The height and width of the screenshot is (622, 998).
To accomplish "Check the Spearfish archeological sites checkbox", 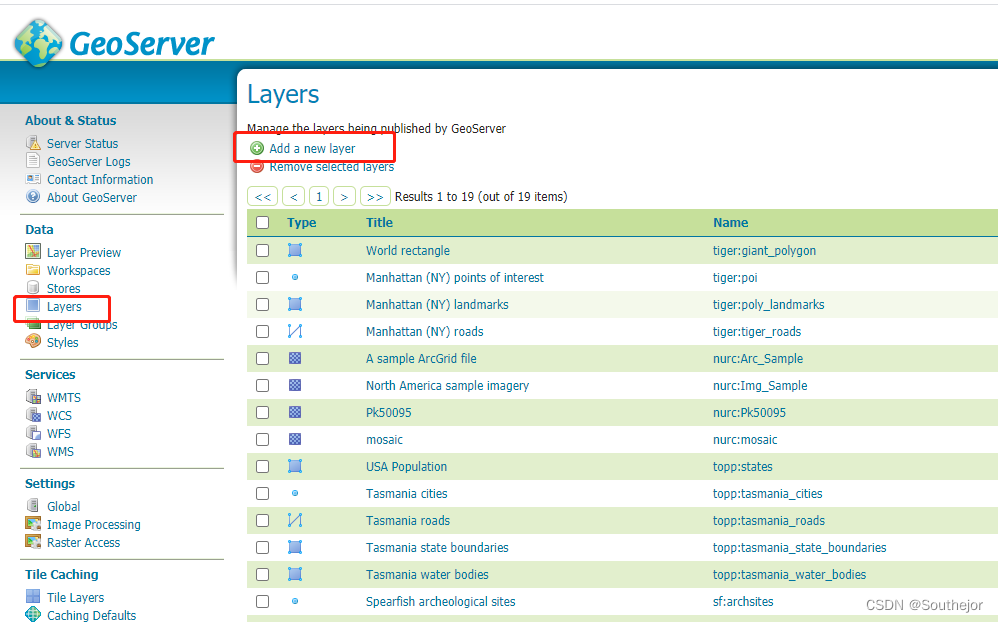I will [262, 601].
